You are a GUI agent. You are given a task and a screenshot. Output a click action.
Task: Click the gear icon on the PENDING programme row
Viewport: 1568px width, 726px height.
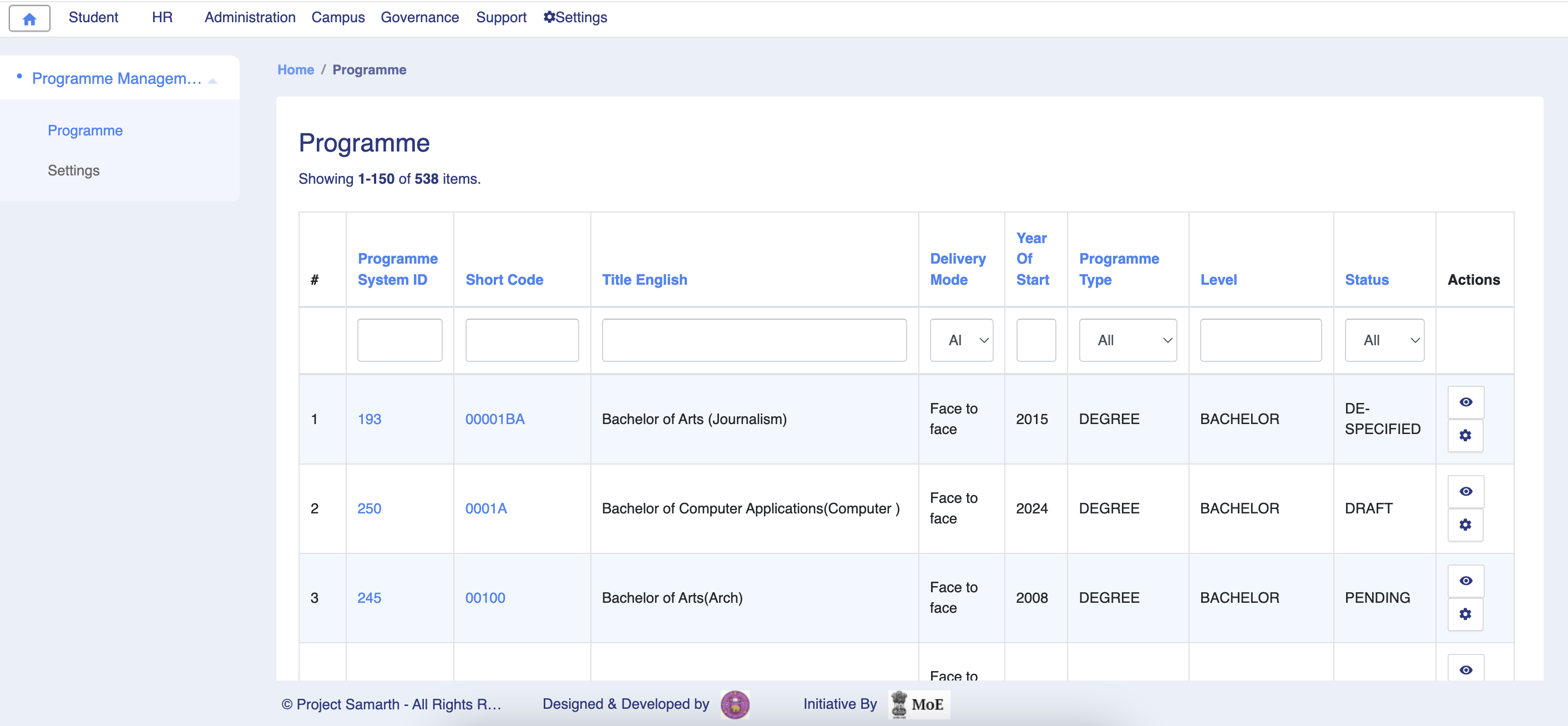1465,614
